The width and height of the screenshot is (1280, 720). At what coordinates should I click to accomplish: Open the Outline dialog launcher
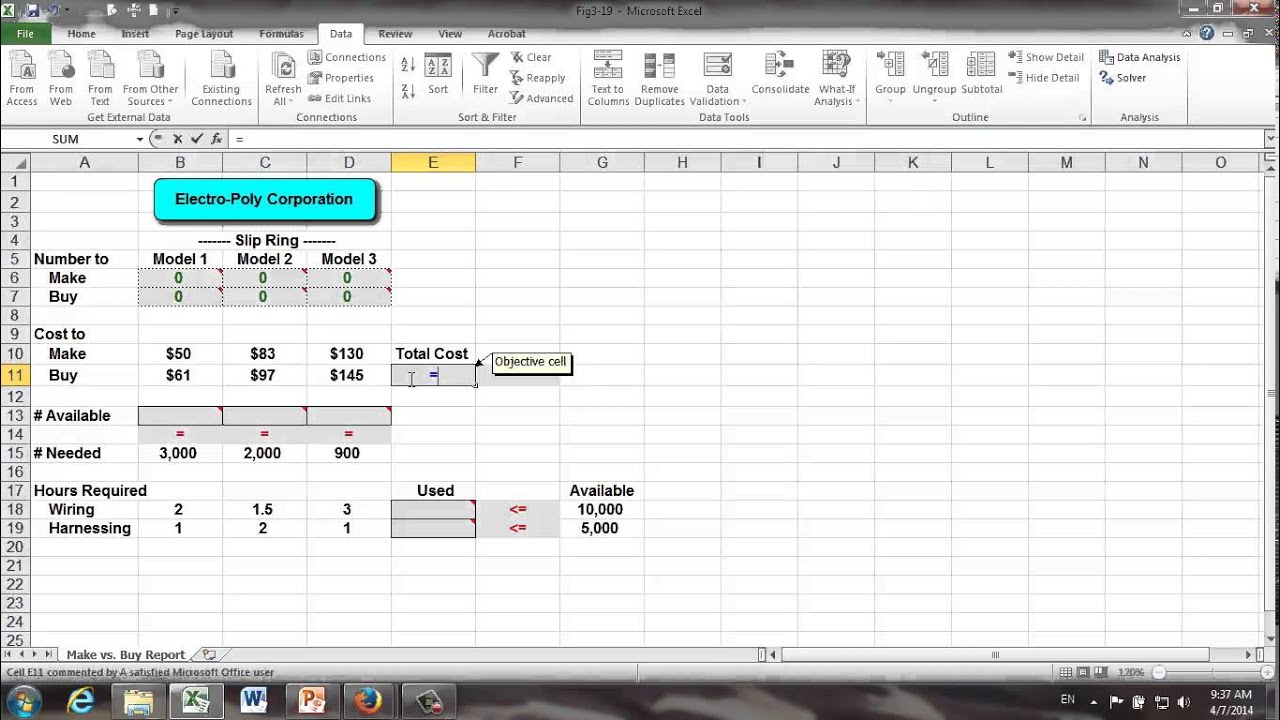click(x=1083, y=118)
